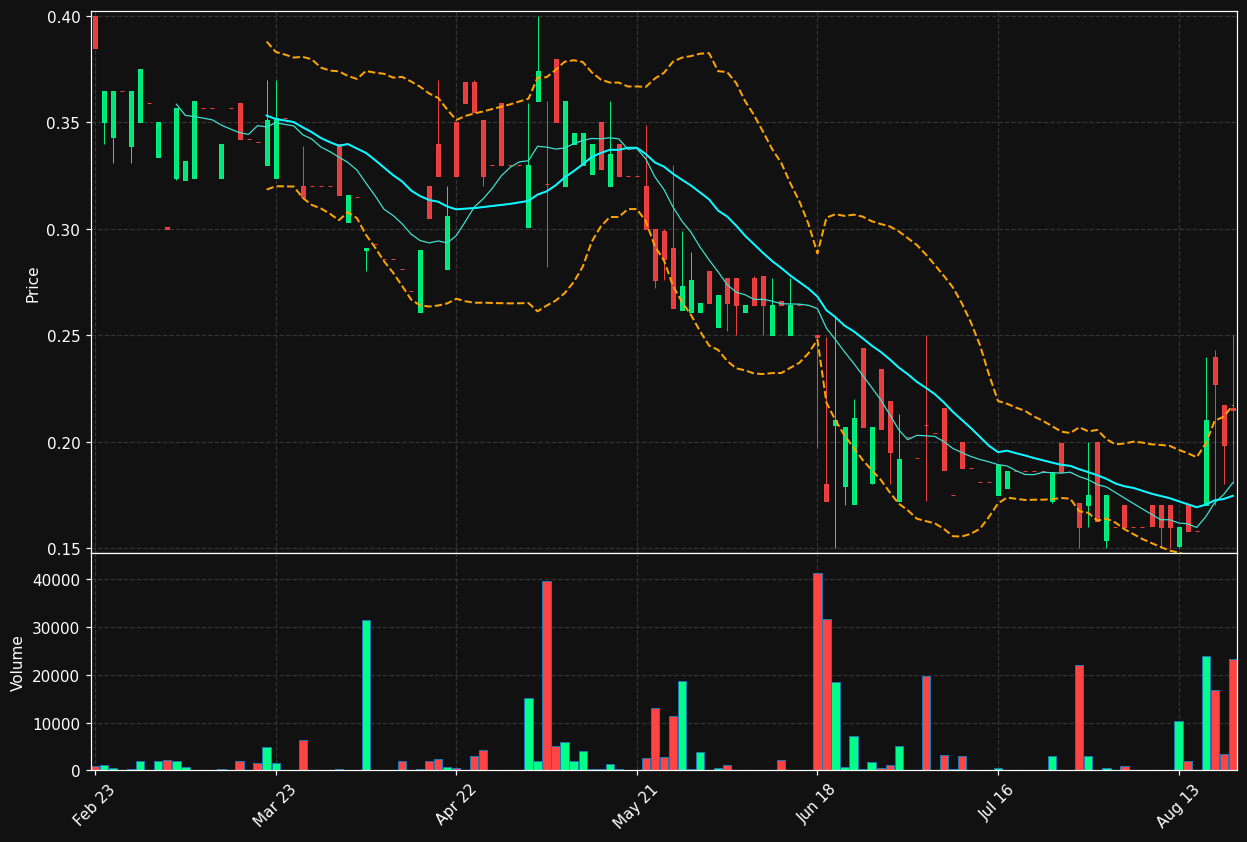Click the 0.20 price tick label

click(x=64, y=443)
